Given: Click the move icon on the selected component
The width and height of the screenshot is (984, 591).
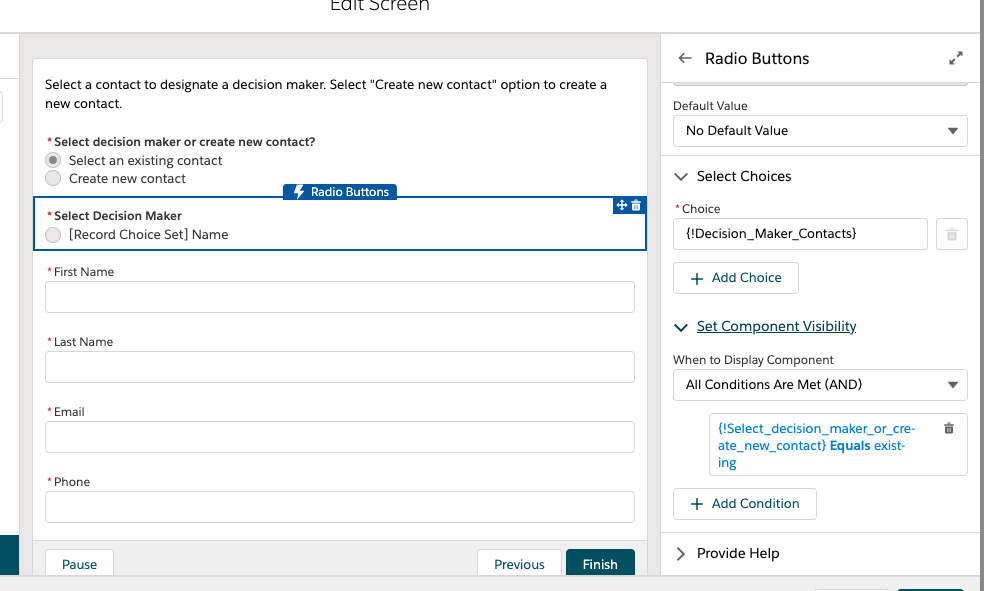Looking at the screenshot, I should [621, 205].
